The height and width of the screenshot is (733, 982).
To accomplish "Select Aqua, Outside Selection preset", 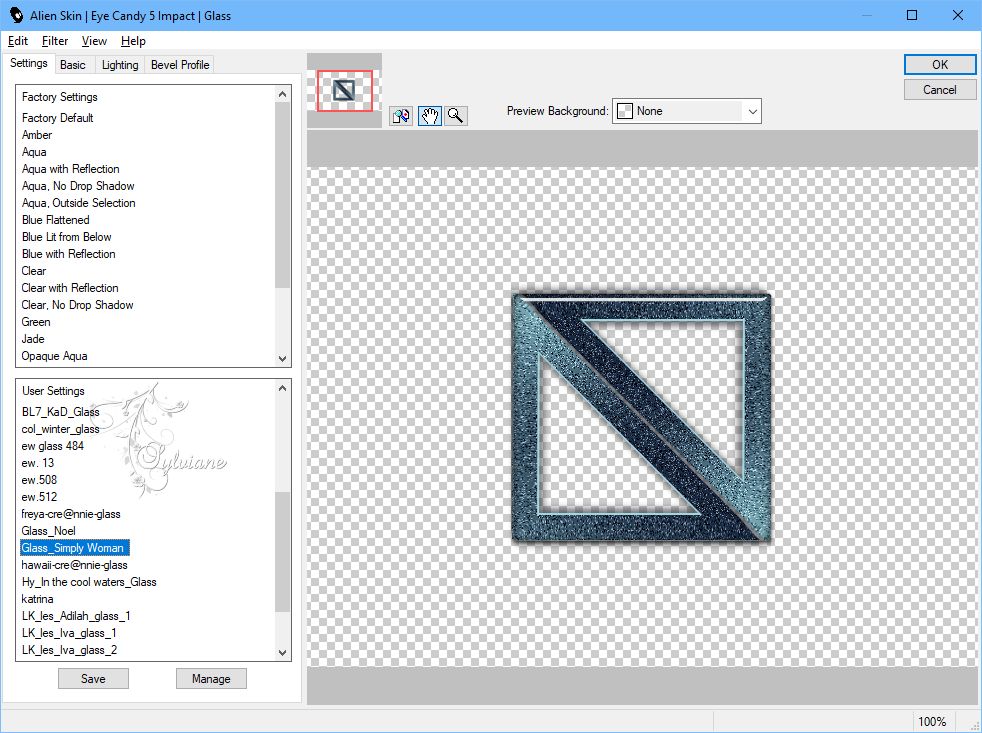I will pos(78,202).
